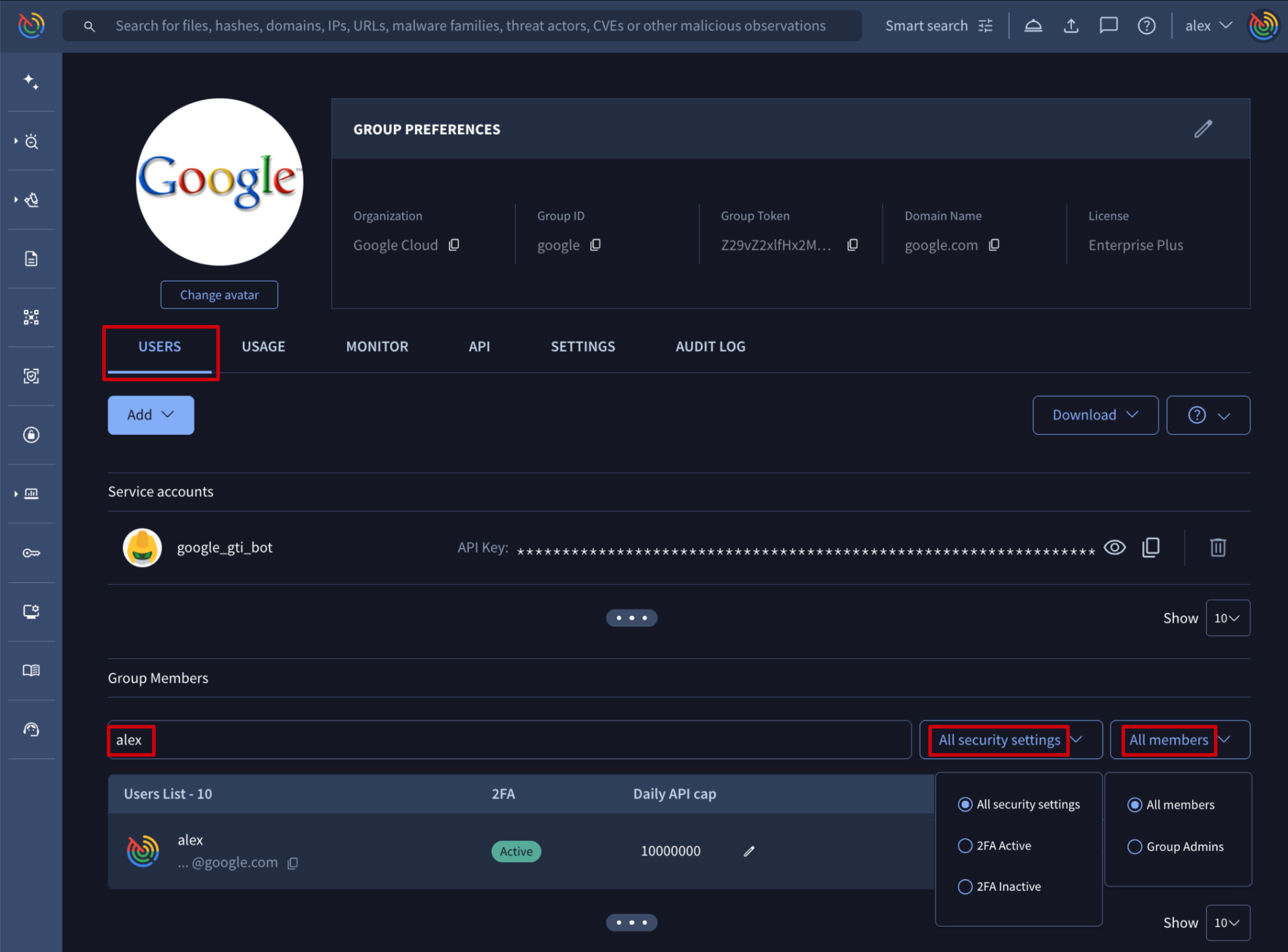This screenshot has height=952, width=1288.
Task: Click the upload icon in top bar
Action: point(1071,26)
